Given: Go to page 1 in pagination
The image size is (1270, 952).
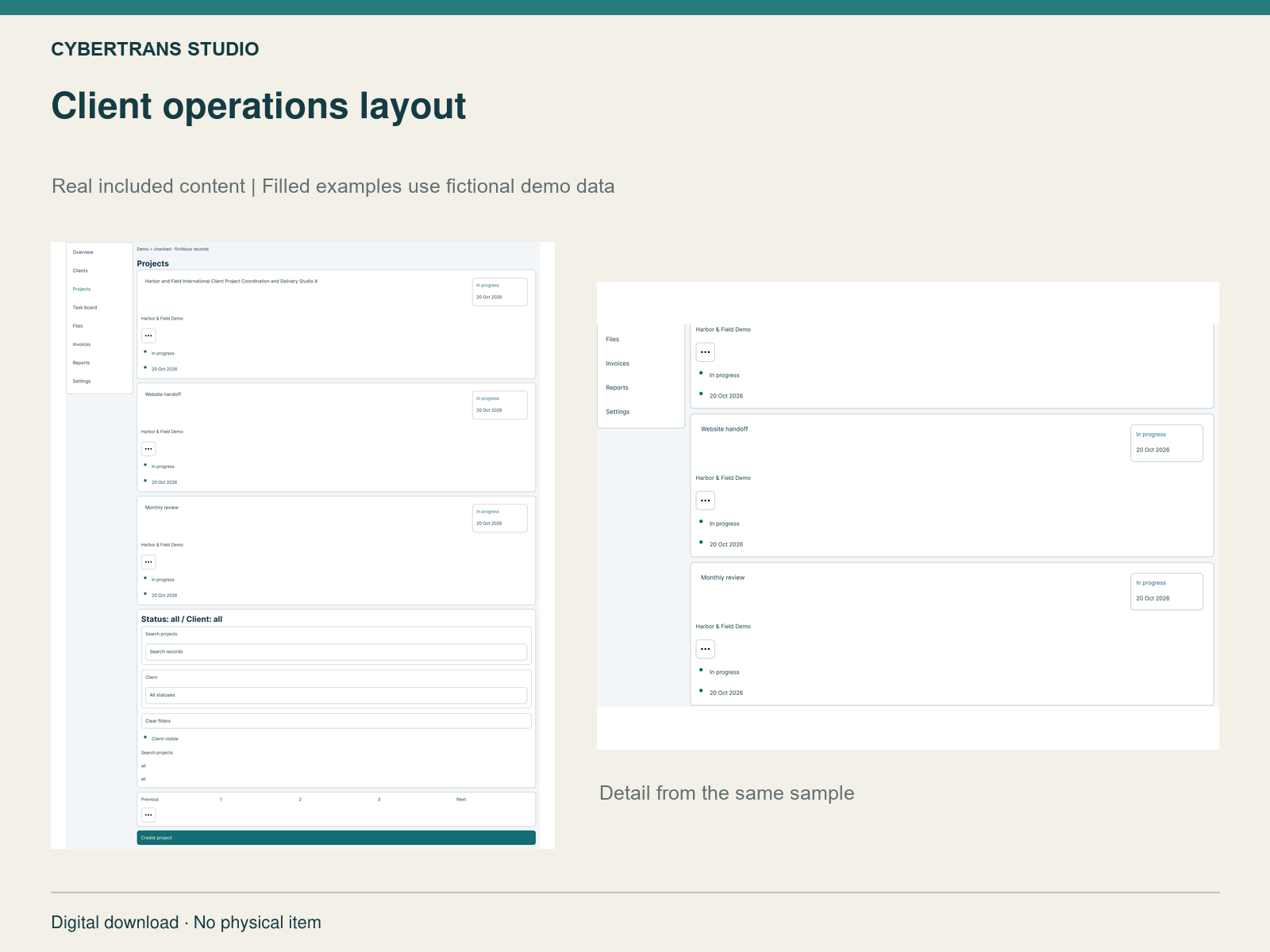Looking at the screenshot, I should [221, 800].
